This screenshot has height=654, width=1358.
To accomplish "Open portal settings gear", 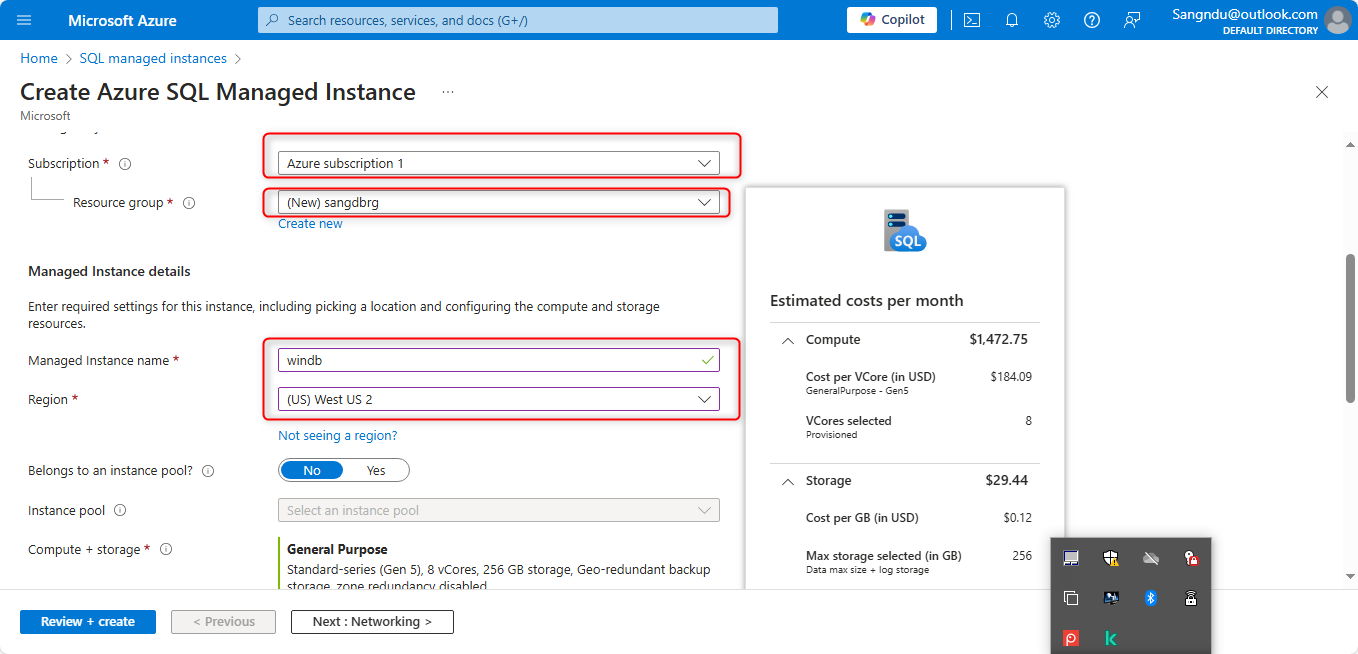I will click(1052, 20).
